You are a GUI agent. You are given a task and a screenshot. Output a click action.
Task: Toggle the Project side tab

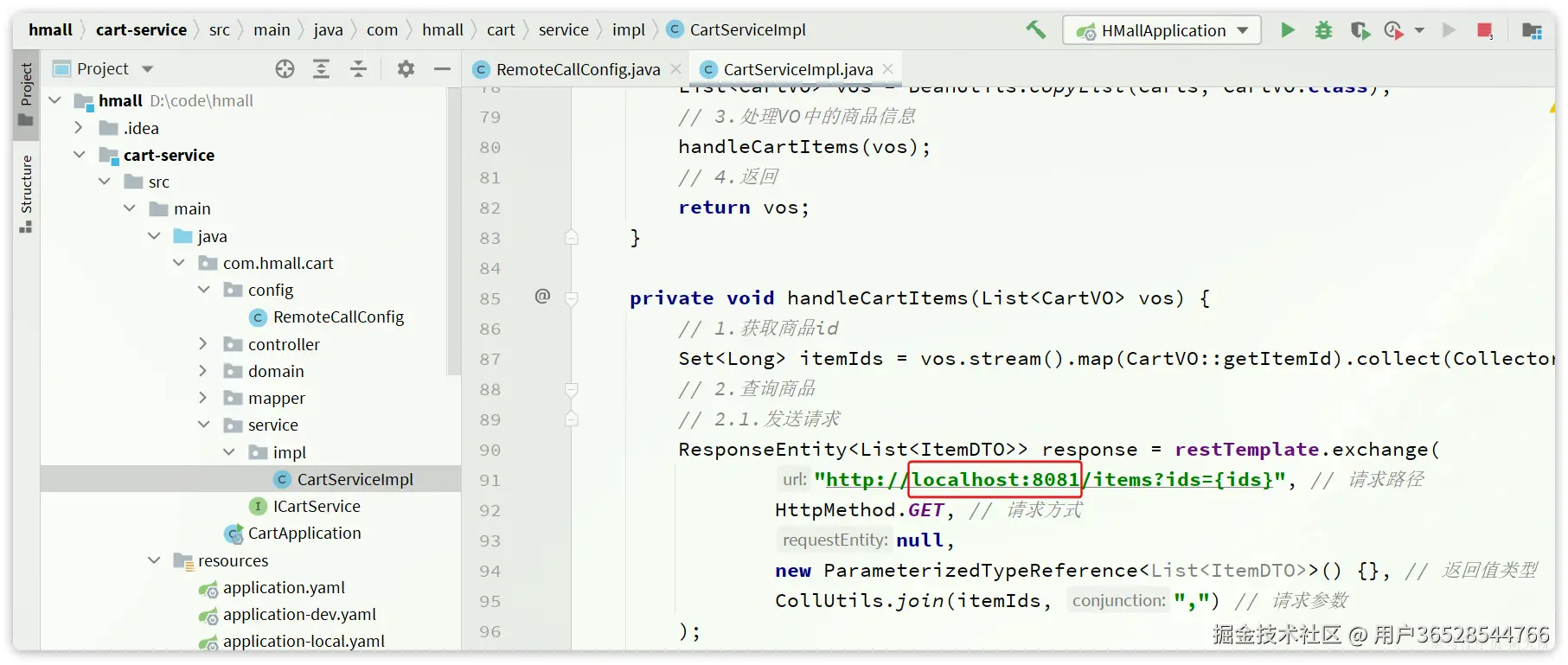coord(26,93)
